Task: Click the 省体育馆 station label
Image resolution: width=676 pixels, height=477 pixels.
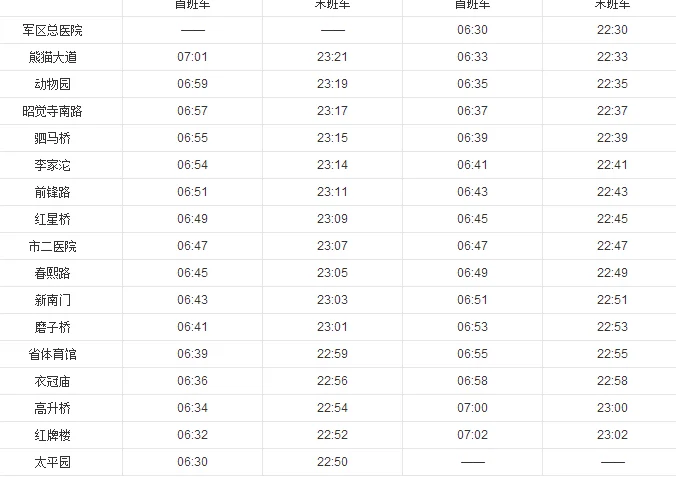Action: (x=53, y=354)
